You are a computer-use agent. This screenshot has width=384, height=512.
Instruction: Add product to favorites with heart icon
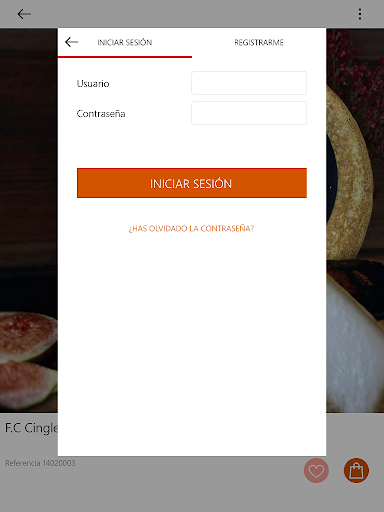(x=316, y=471)
